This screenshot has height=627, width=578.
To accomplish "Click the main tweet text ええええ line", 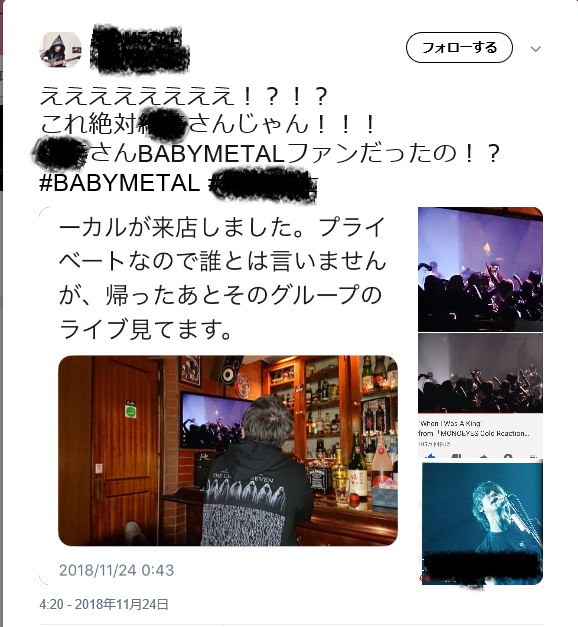I will [184, 96].
